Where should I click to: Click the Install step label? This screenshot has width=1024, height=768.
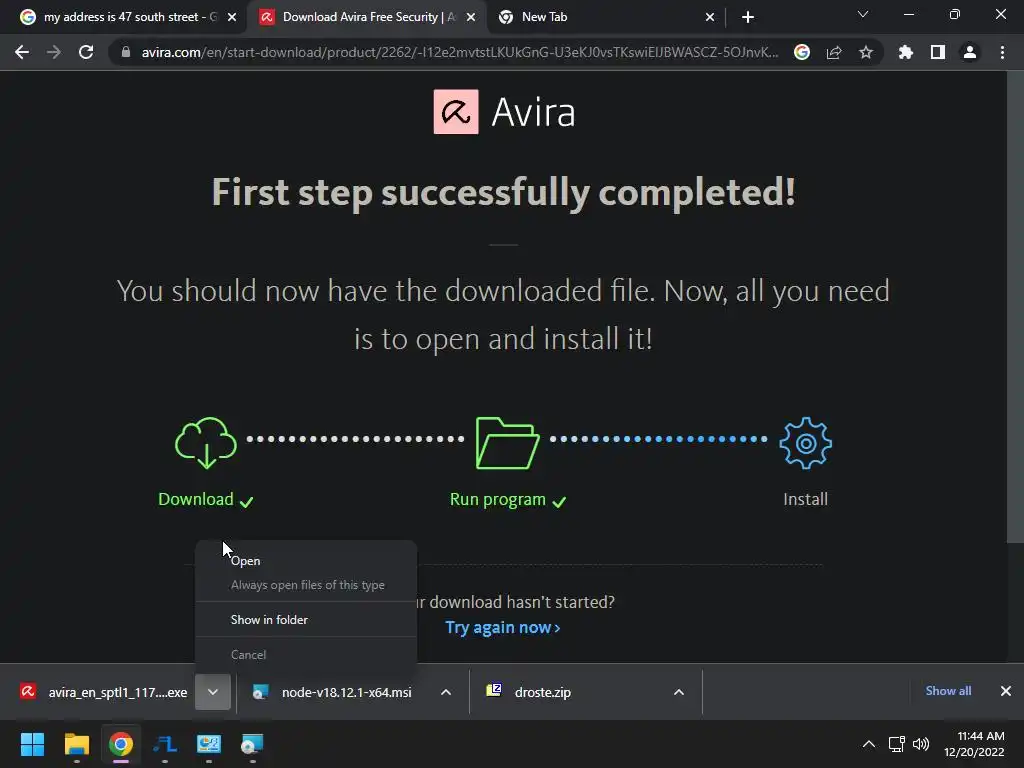[805, 500]
